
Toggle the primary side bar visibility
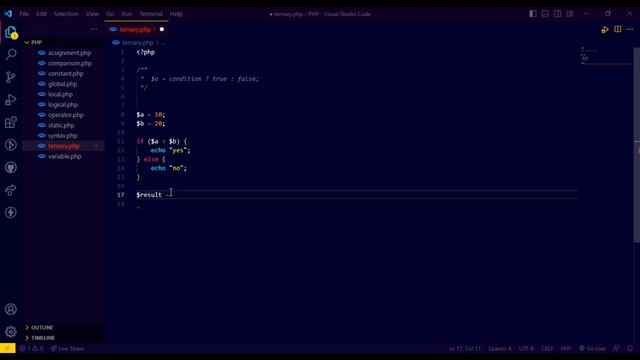(533, 13)
